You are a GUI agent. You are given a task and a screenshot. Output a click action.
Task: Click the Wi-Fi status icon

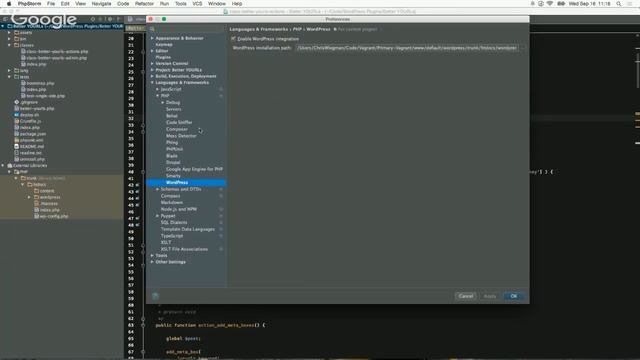550,4
